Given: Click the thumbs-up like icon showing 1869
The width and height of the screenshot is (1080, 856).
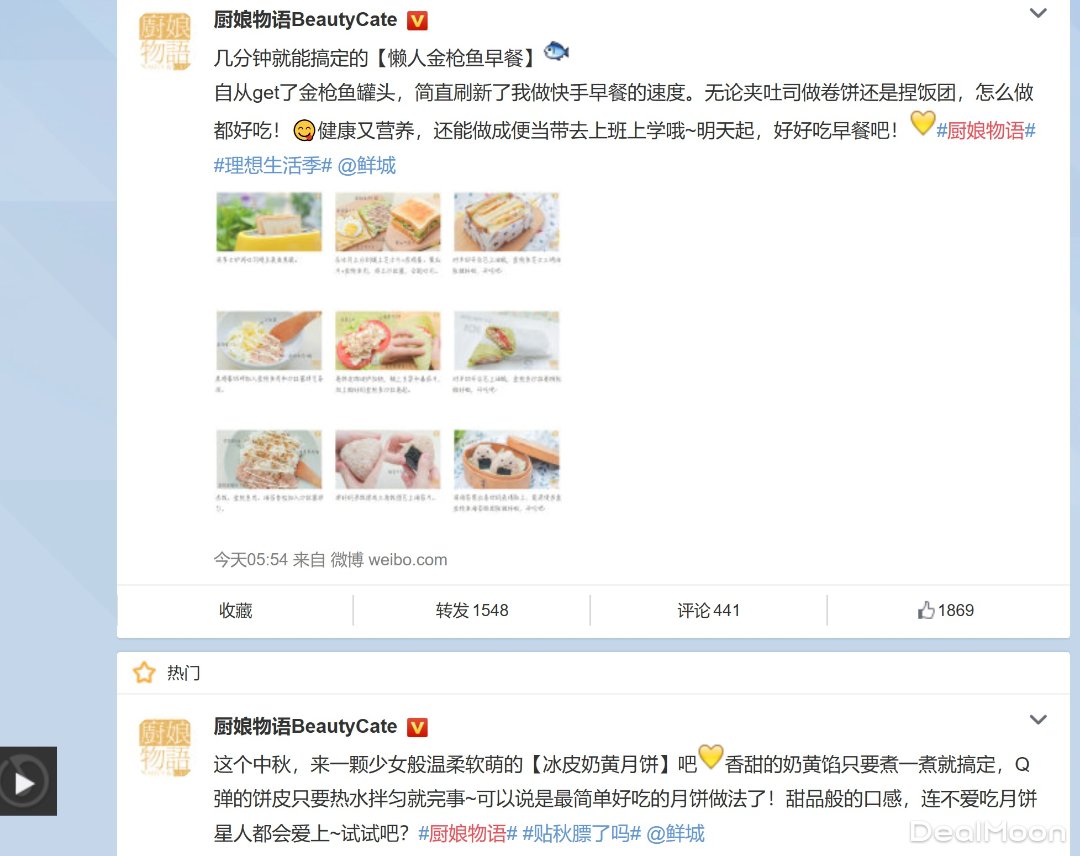Looking at the screenshot, I should (x=926, y=610).
